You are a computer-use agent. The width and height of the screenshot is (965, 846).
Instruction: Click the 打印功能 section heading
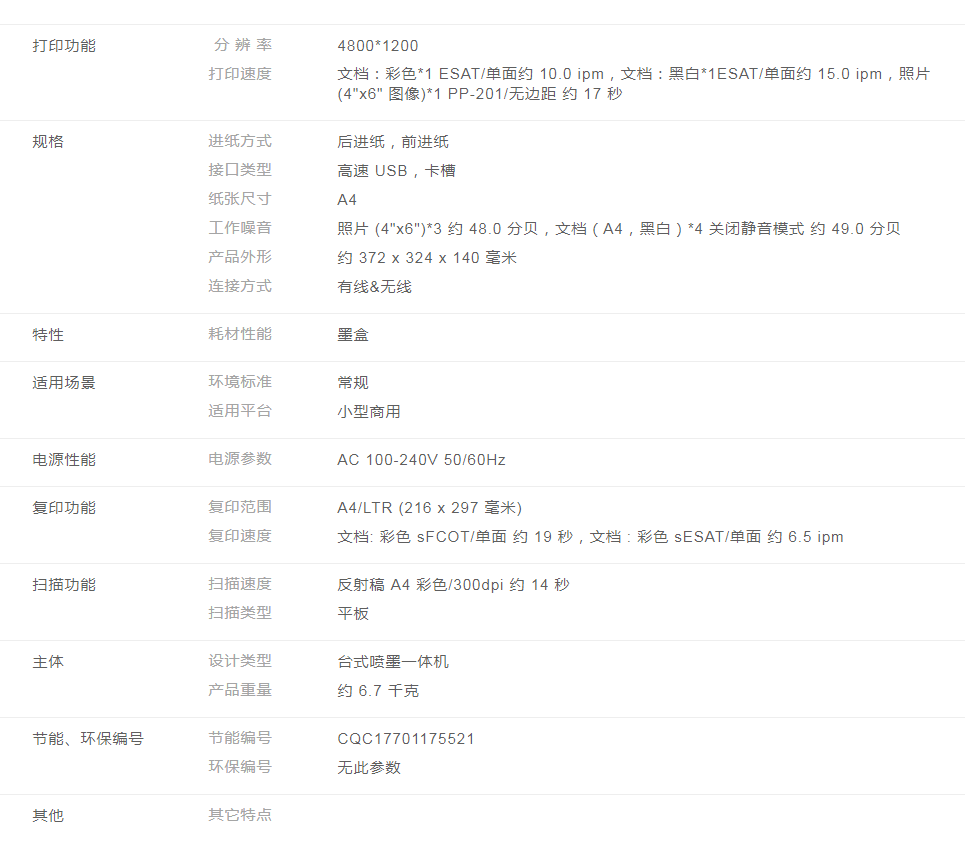pos(64,46)
